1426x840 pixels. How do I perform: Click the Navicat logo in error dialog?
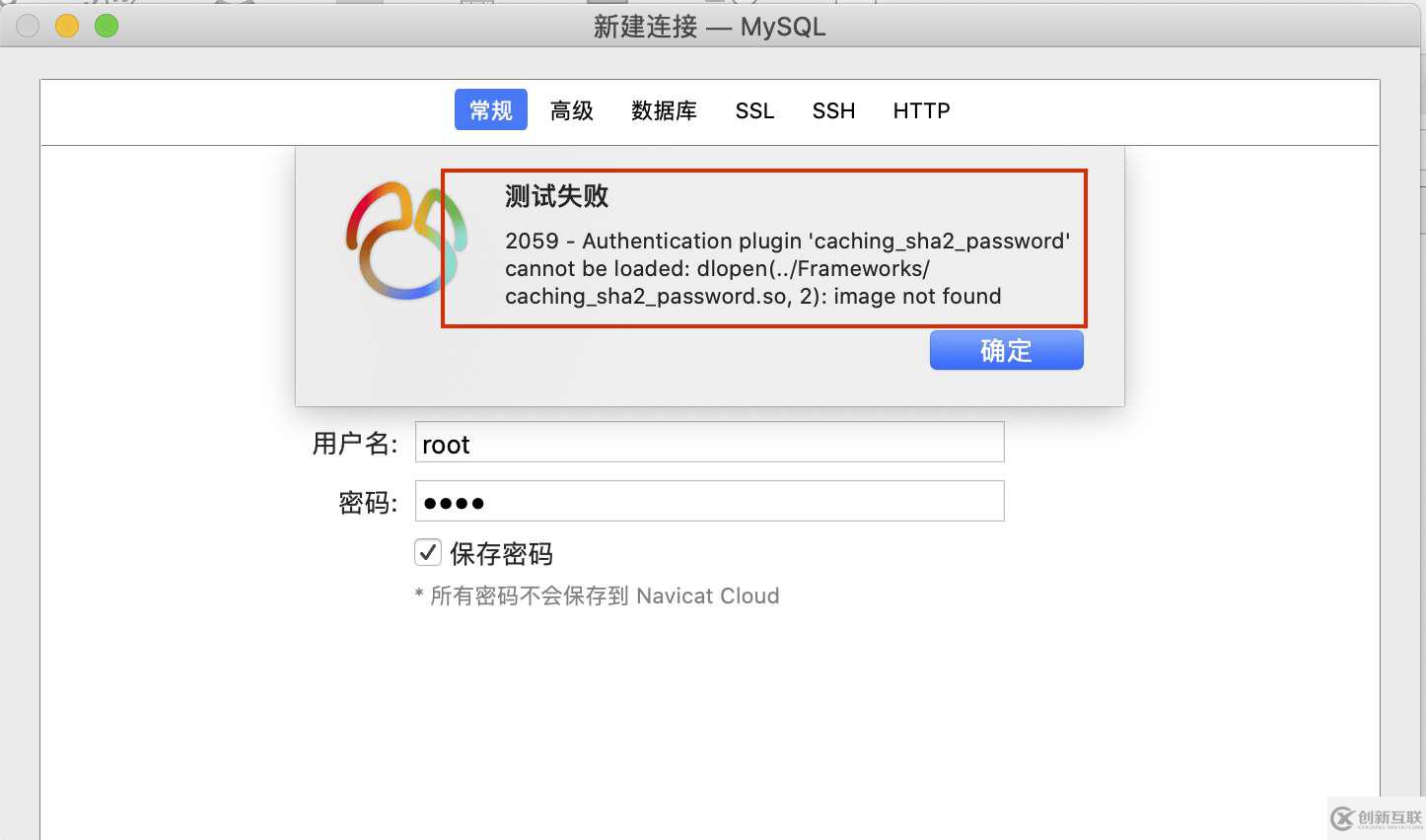tap(406, 241)
